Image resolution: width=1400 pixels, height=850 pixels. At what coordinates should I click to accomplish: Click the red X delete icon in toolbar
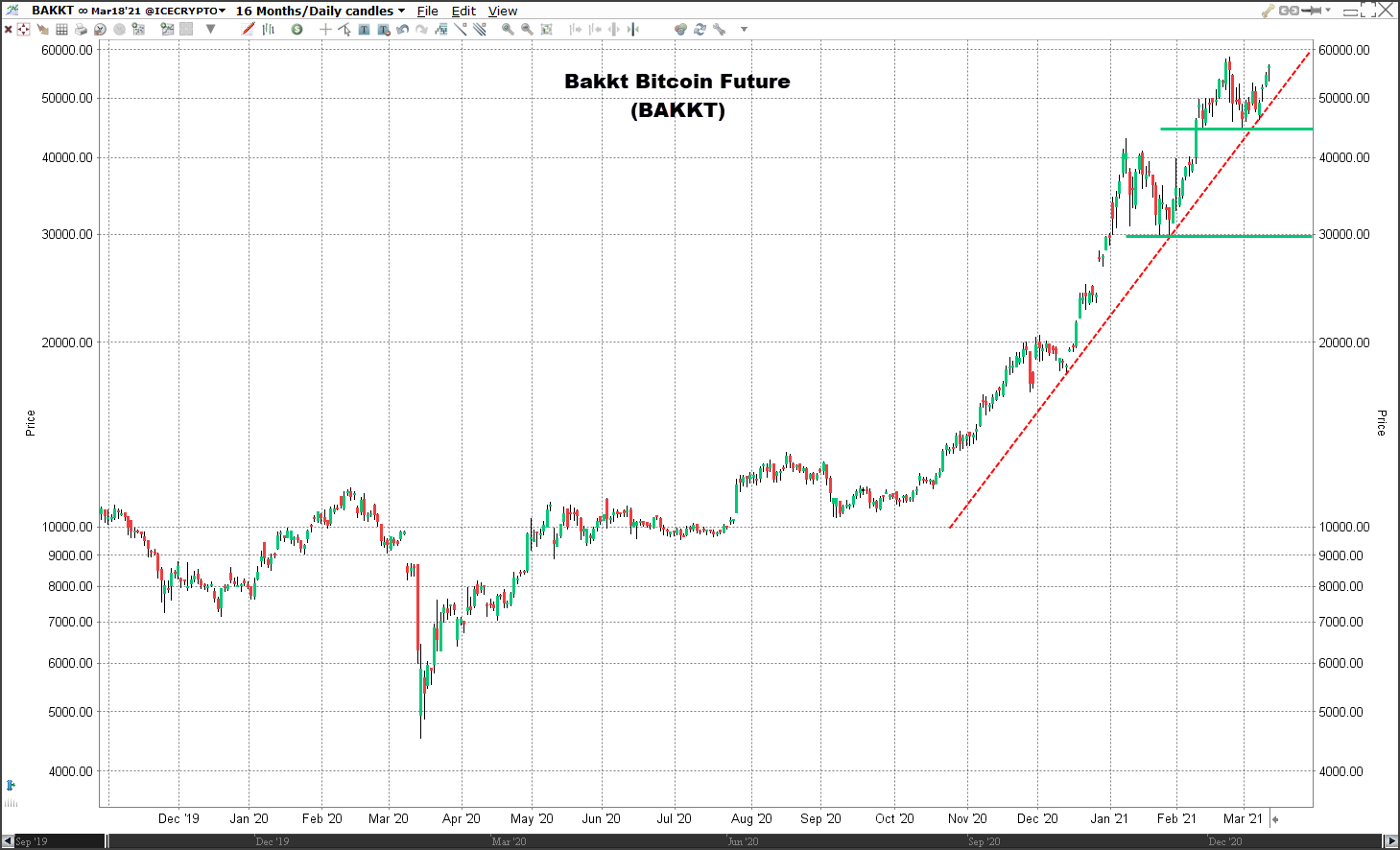point(9,29)
